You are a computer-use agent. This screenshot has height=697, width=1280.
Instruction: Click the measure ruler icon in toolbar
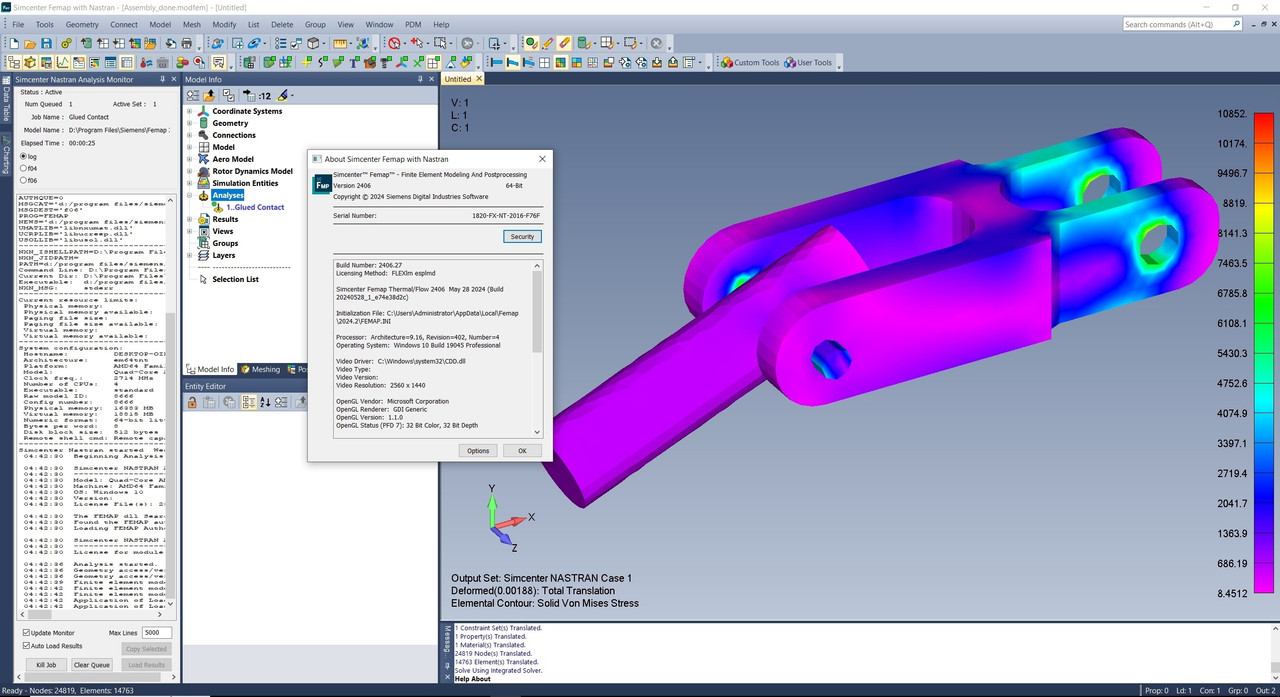pos(340,43)
